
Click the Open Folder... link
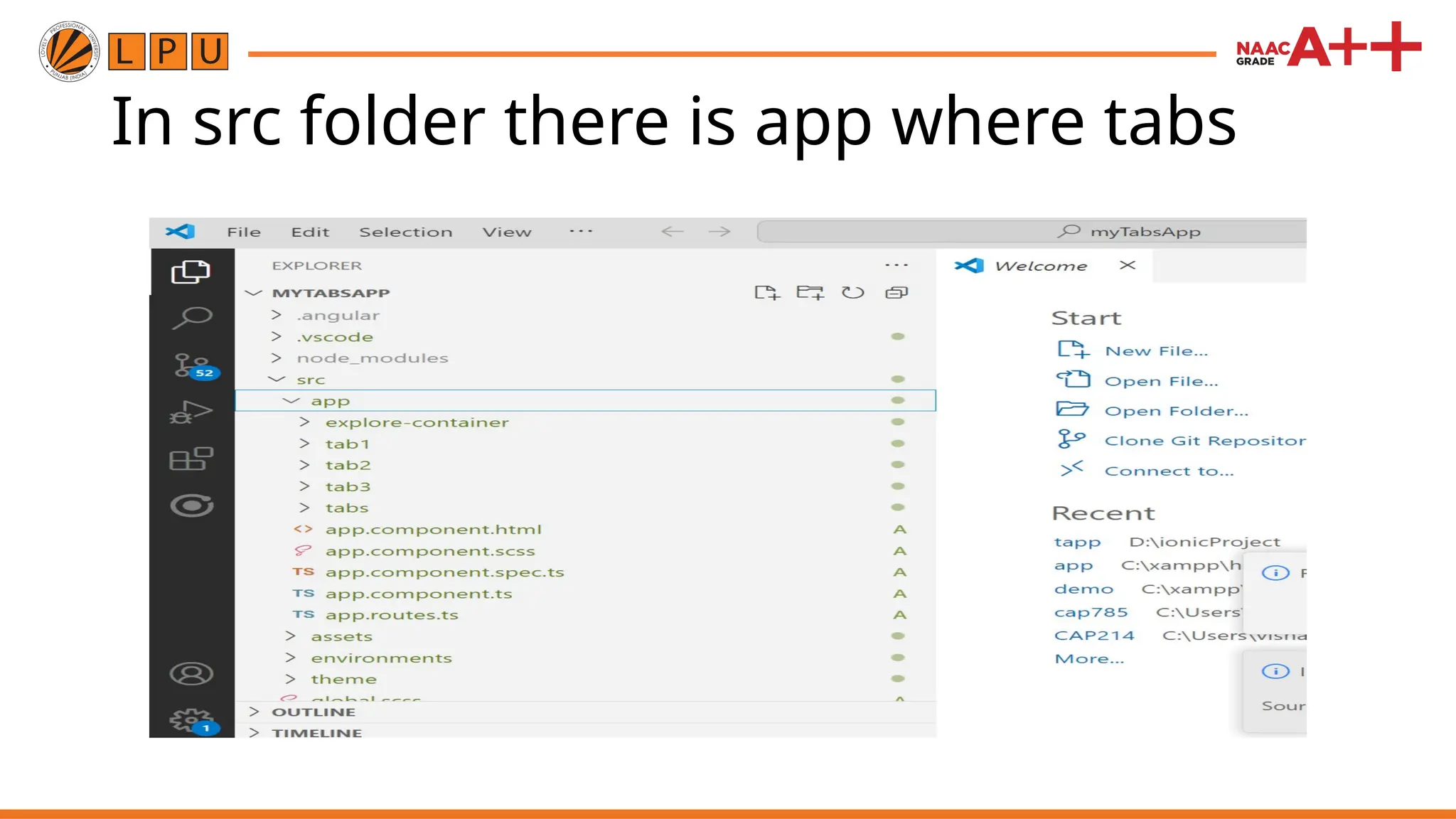tap(1176, 411)
